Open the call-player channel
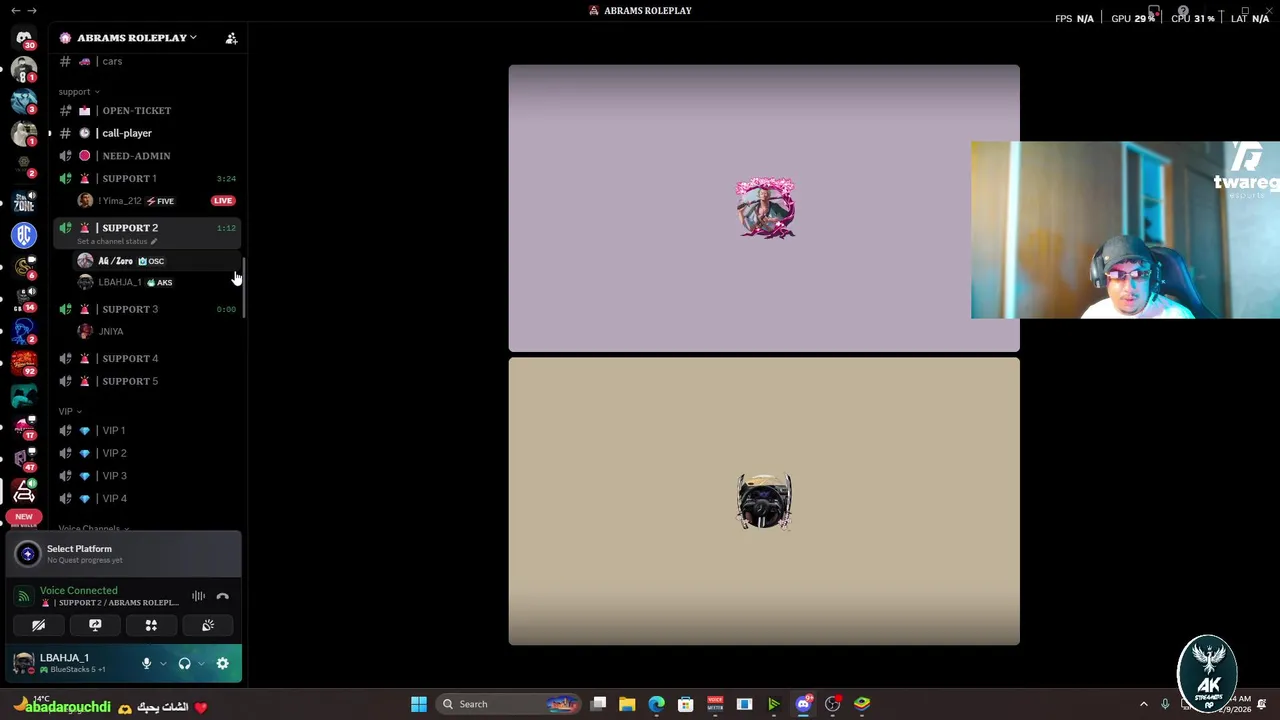1280x720 pixels. click(148, 133)
